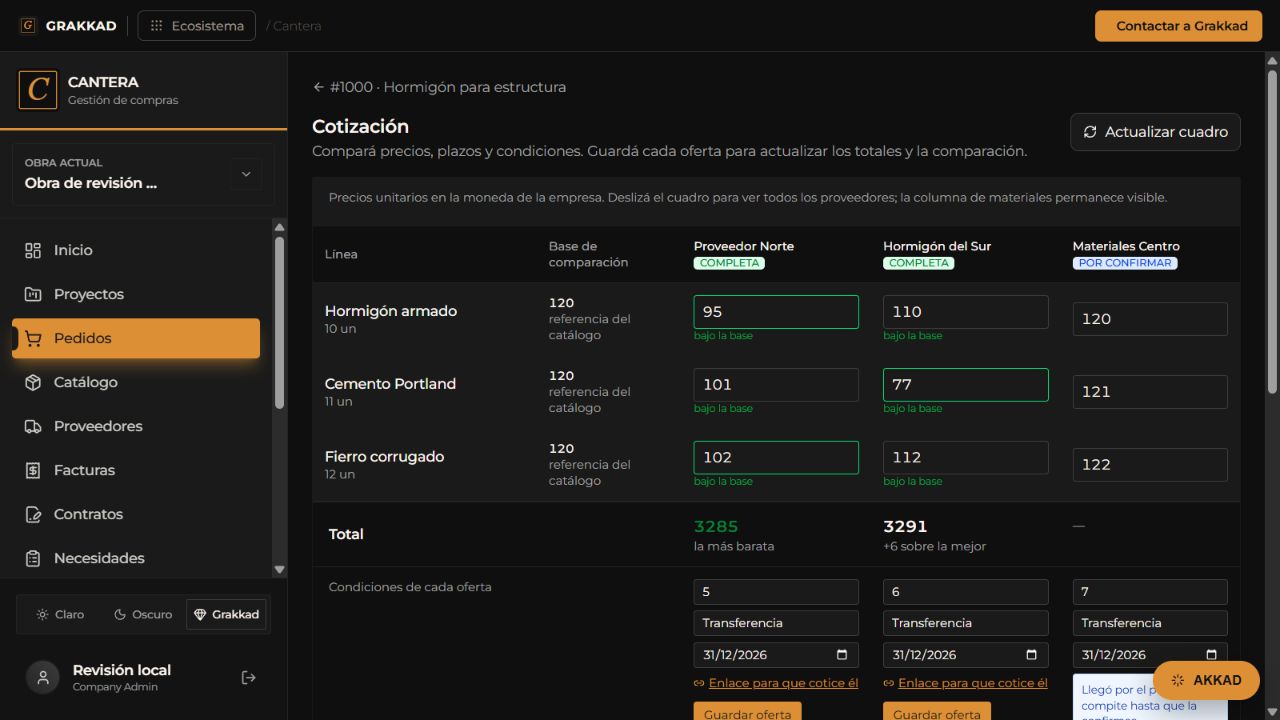Edit Hormigón del Sur Cemento Portland price 77
This screenshot has width=1280, height=720.
click(x=965, y=385)
